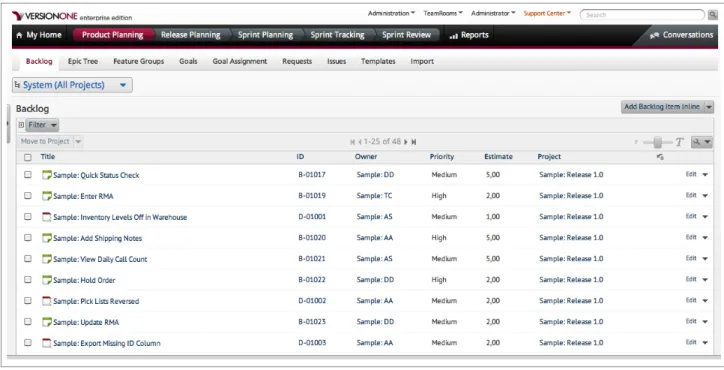Screen dimensions: 724x370
Task: Open the wrench customize grid button
Action: (701, 142)
